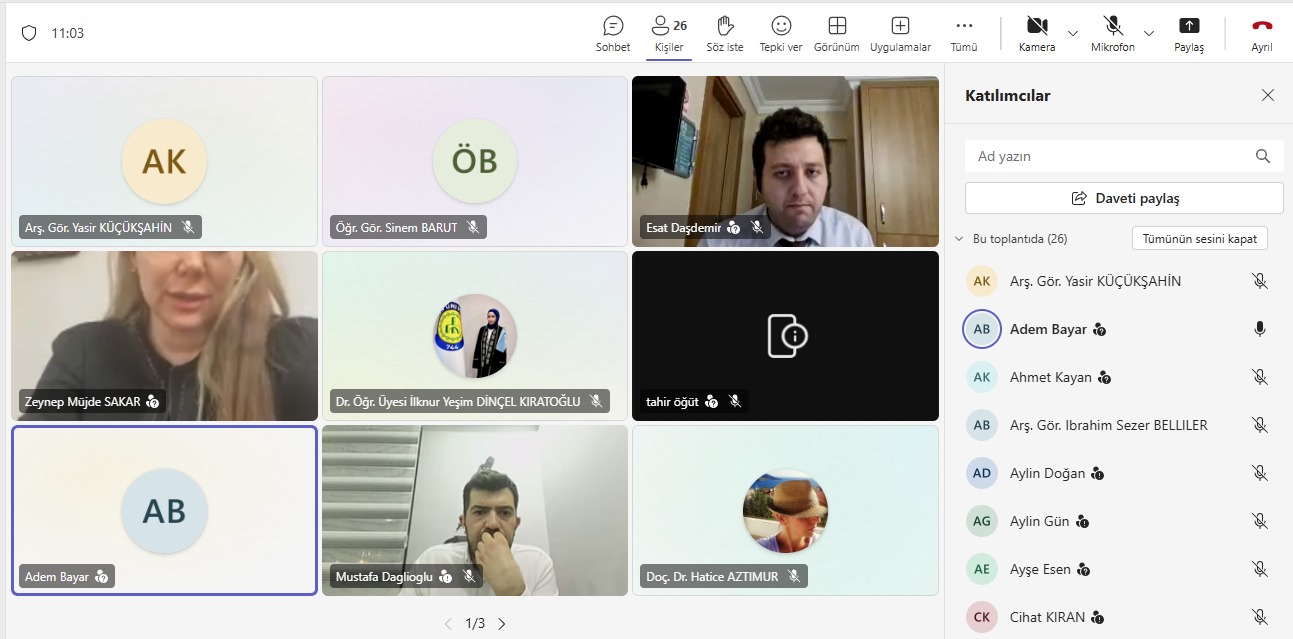Image resolution: width=1293 pixels, height=639 pixels.
Task: Expand the Mikrofon options dropdown arrow
Action: (1149, 33)
